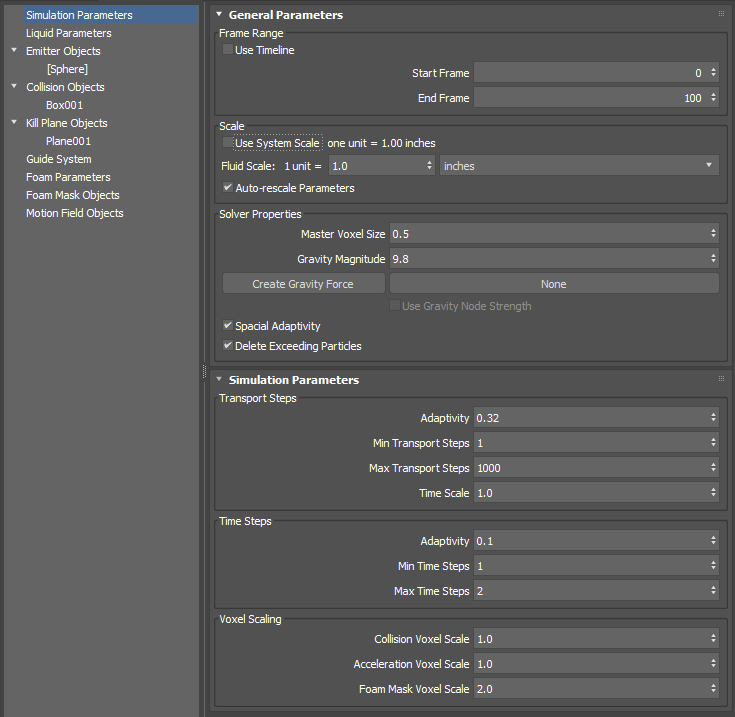Toggle Use System Scale checkbox
This screenshot has height=717, width=735.
click(229, 144)
